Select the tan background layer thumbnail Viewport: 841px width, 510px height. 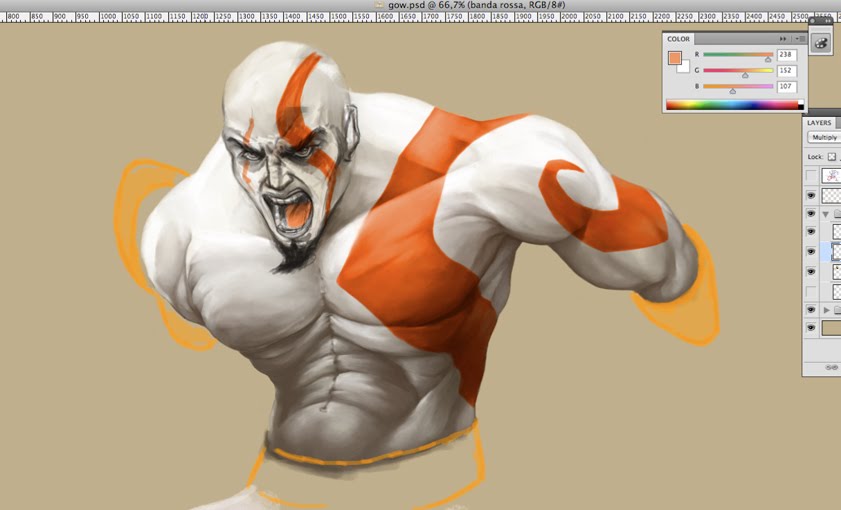click(x=831, y=328)
